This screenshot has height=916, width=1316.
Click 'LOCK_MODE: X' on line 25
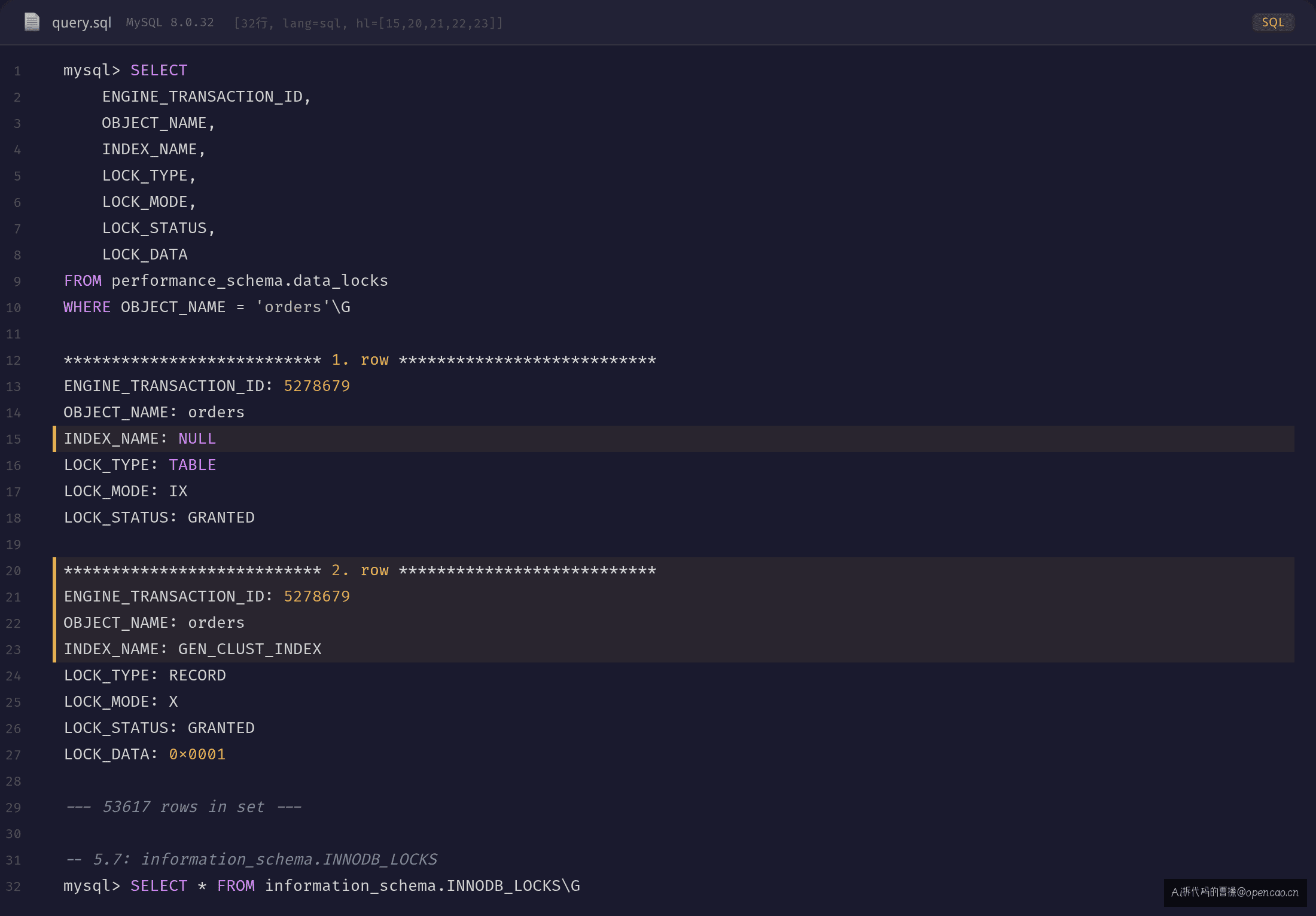[121, 702]
